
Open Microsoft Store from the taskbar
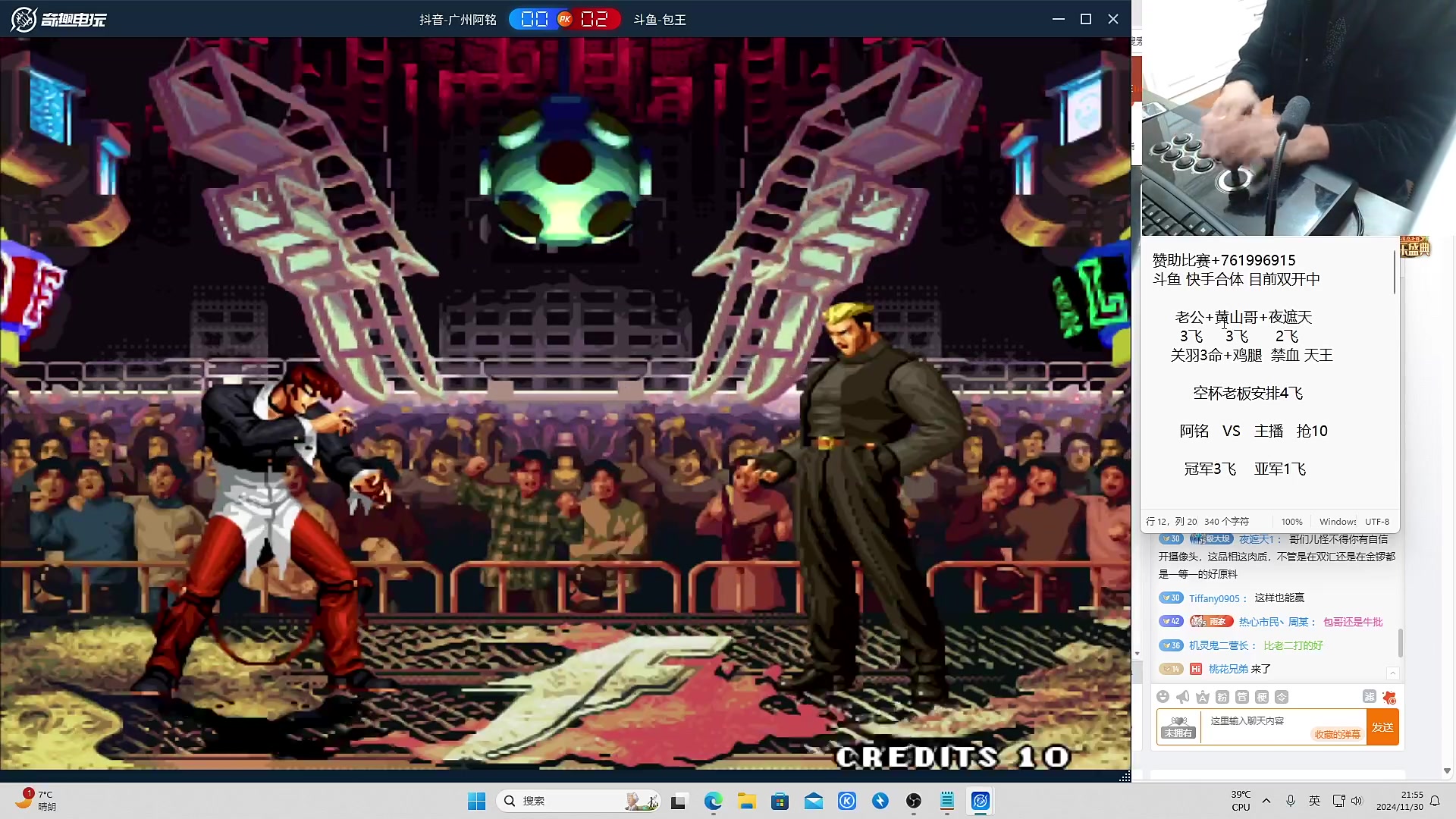[780, 801]
